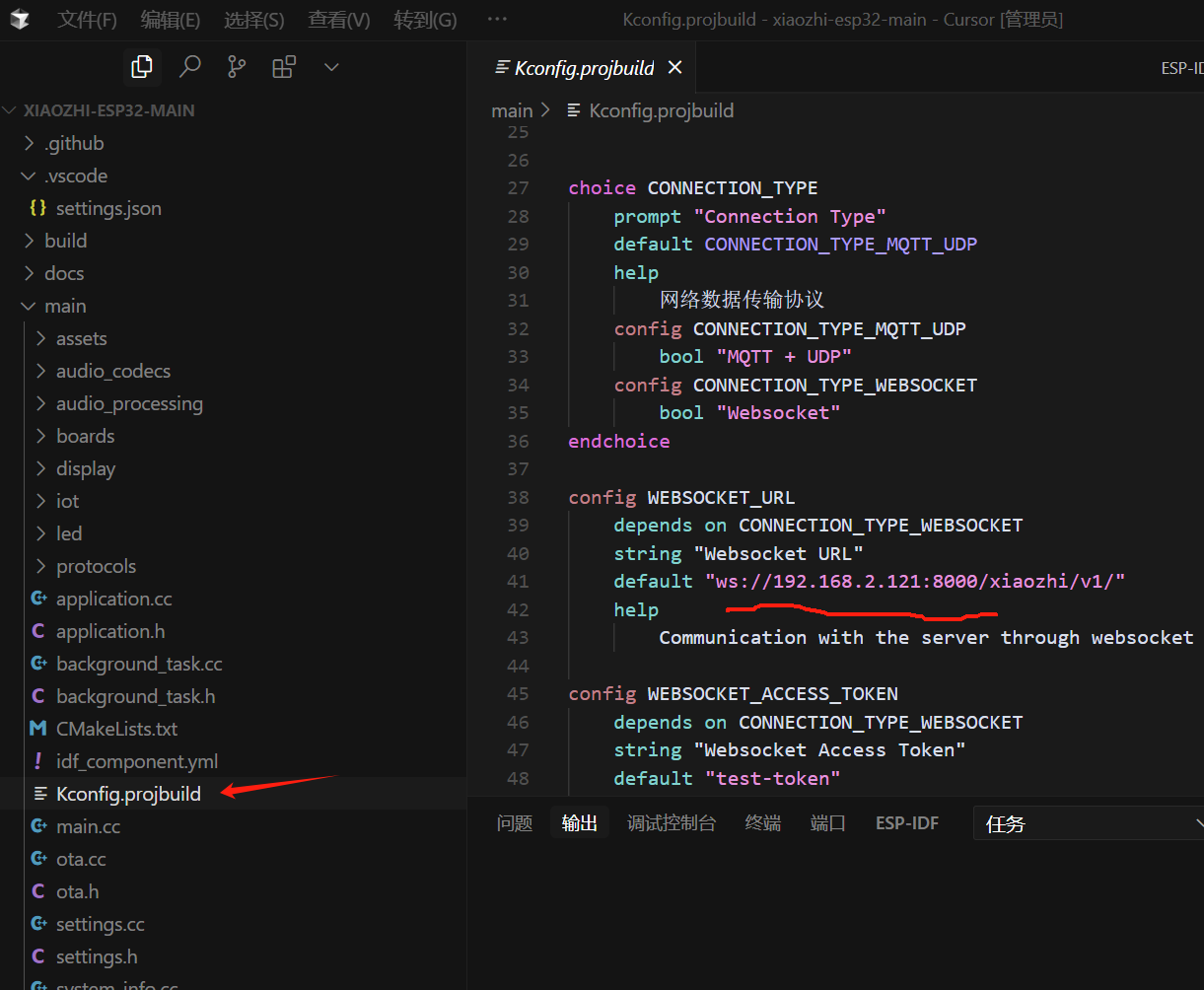Open the Search view icon

(x=189, y=66)
